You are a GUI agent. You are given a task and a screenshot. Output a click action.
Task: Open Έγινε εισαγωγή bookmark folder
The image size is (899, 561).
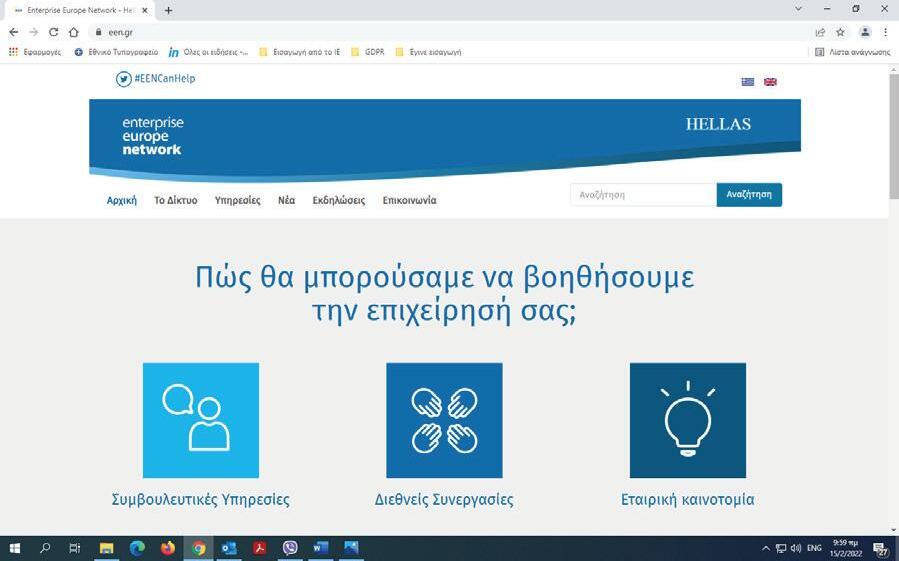pyautogui.click(x=428, y=52)
